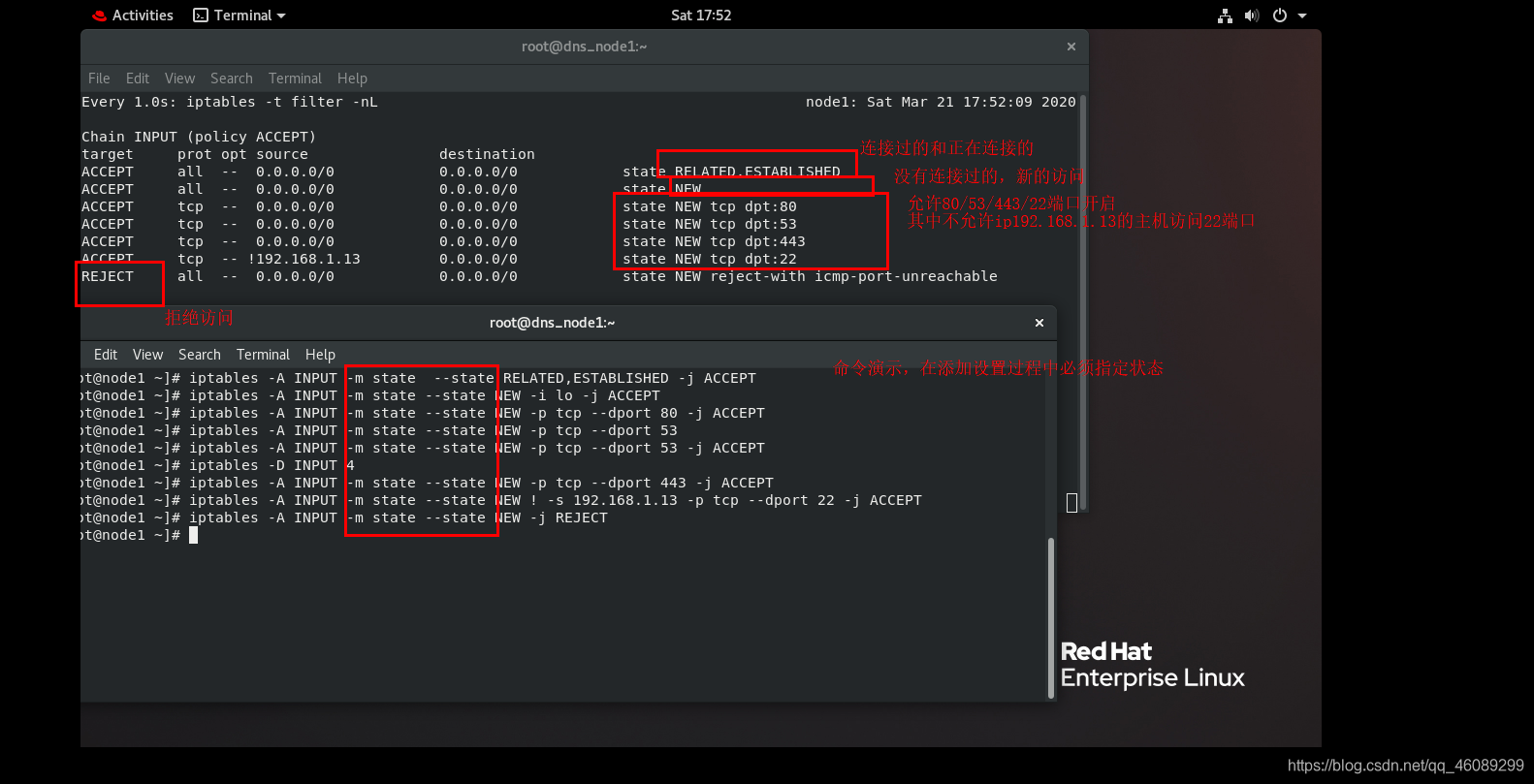Click 'state NEW tcp dpt:80' rule text
This screenshot has width=1534, height=784.
[710, 206]
